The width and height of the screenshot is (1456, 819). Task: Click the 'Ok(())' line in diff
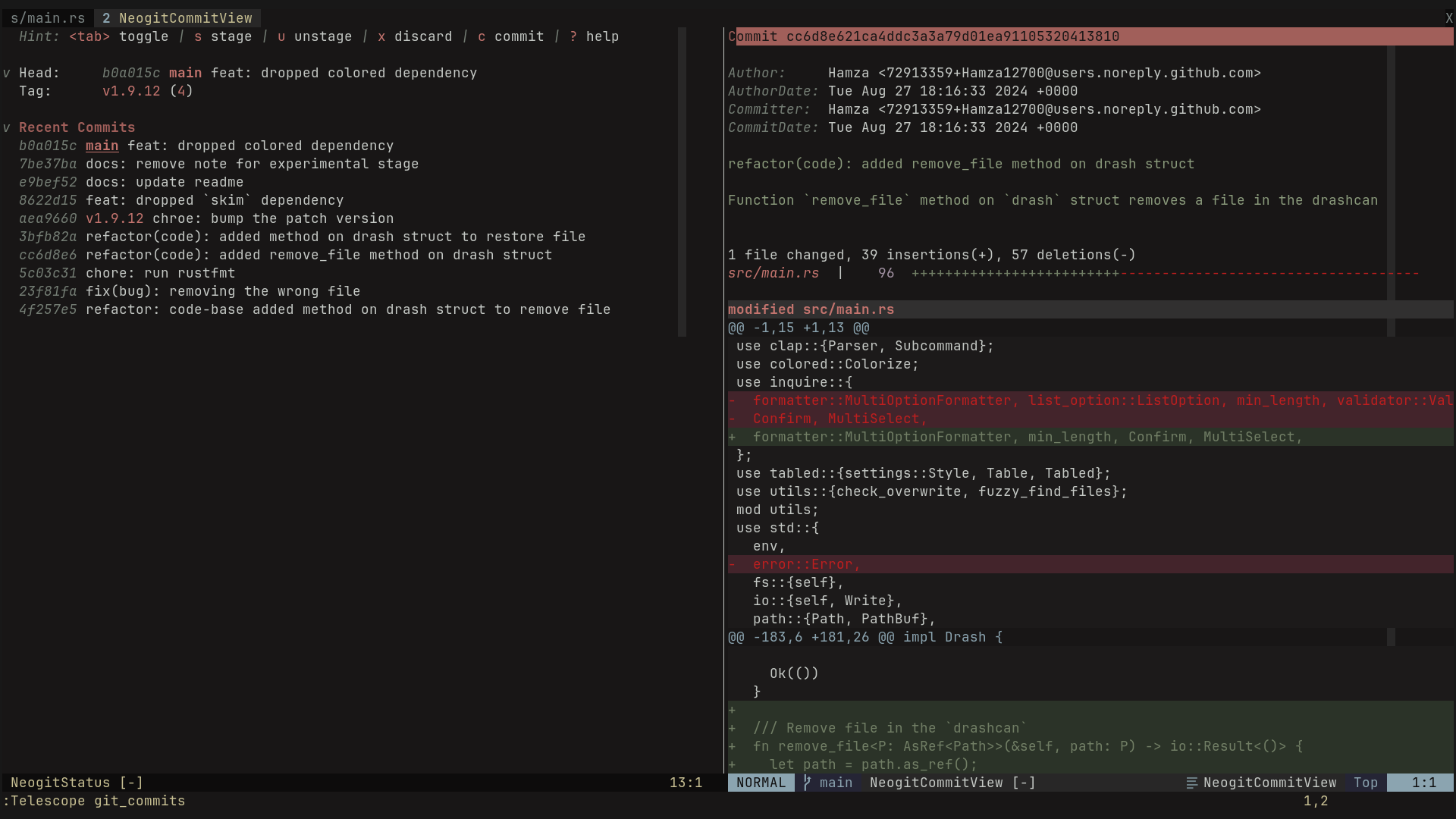(794, 673)
